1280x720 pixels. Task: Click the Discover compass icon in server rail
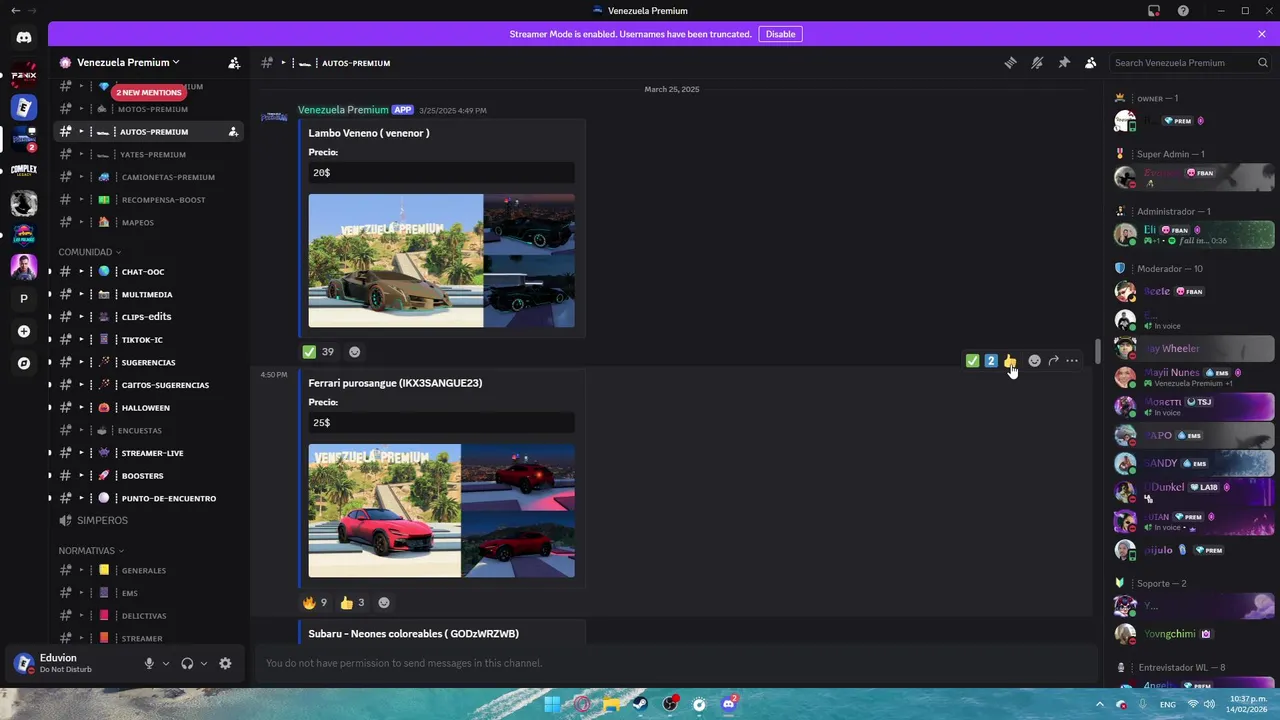point(24,363)
